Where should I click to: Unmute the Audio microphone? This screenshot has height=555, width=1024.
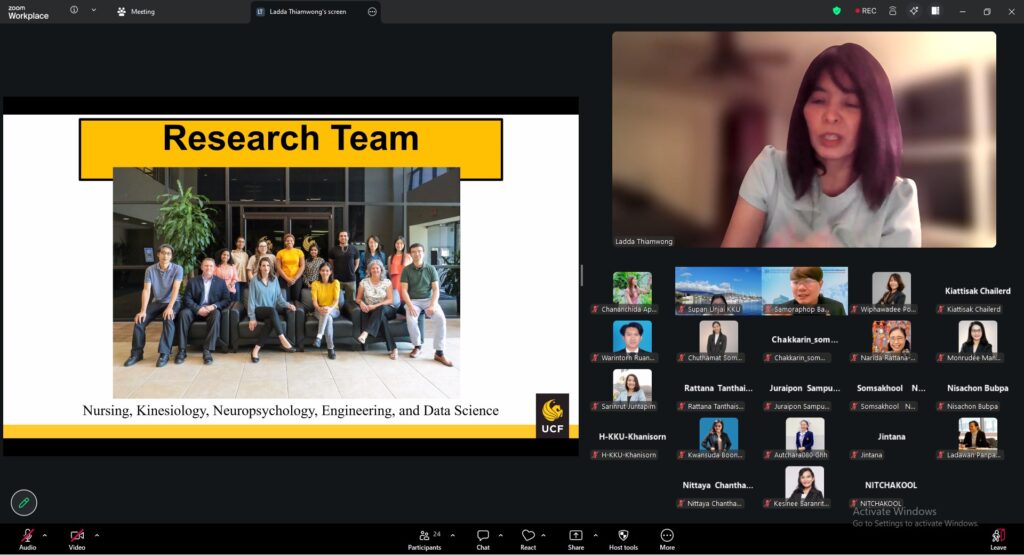(27, 536)
